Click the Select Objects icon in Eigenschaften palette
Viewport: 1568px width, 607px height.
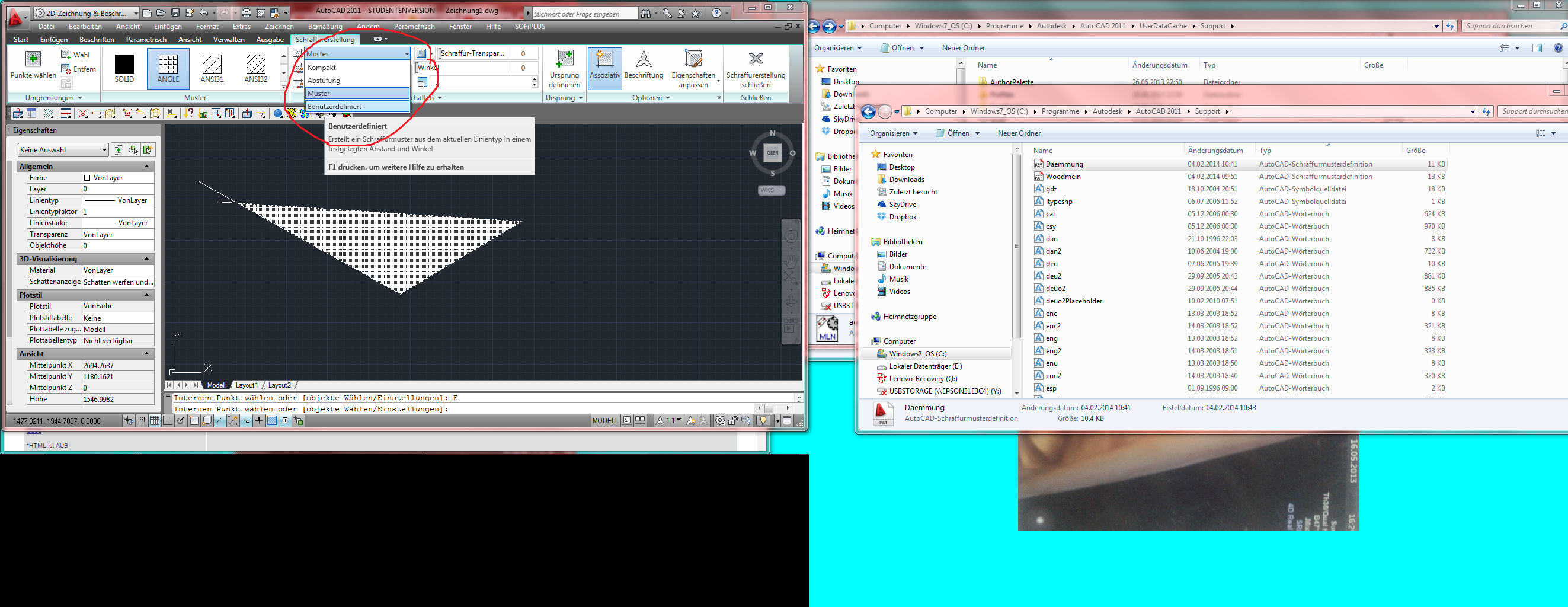(x=133, y=150)
